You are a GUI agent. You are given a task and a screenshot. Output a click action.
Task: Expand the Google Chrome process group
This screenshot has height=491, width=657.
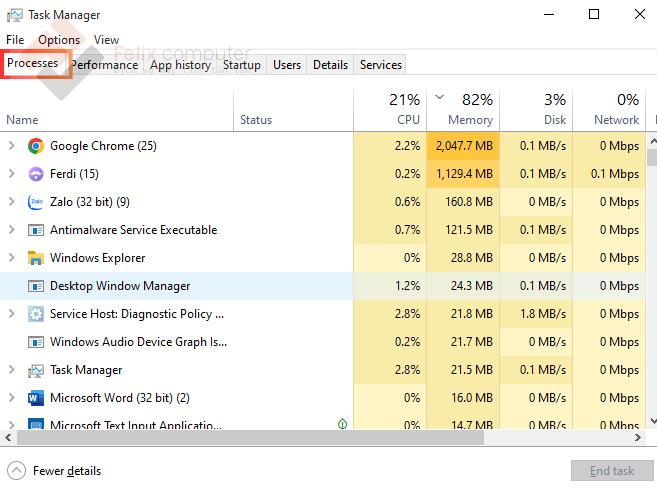pos(11,146)
